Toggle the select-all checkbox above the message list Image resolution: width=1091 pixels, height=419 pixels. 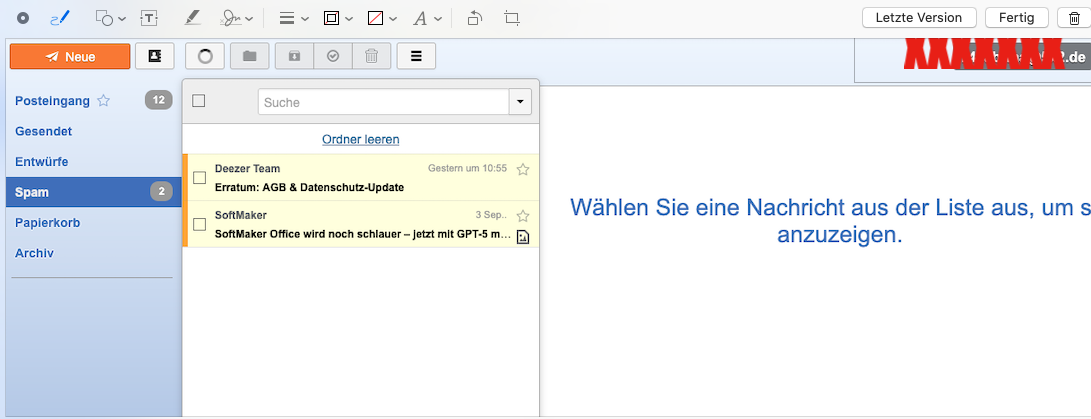(199, 101)
